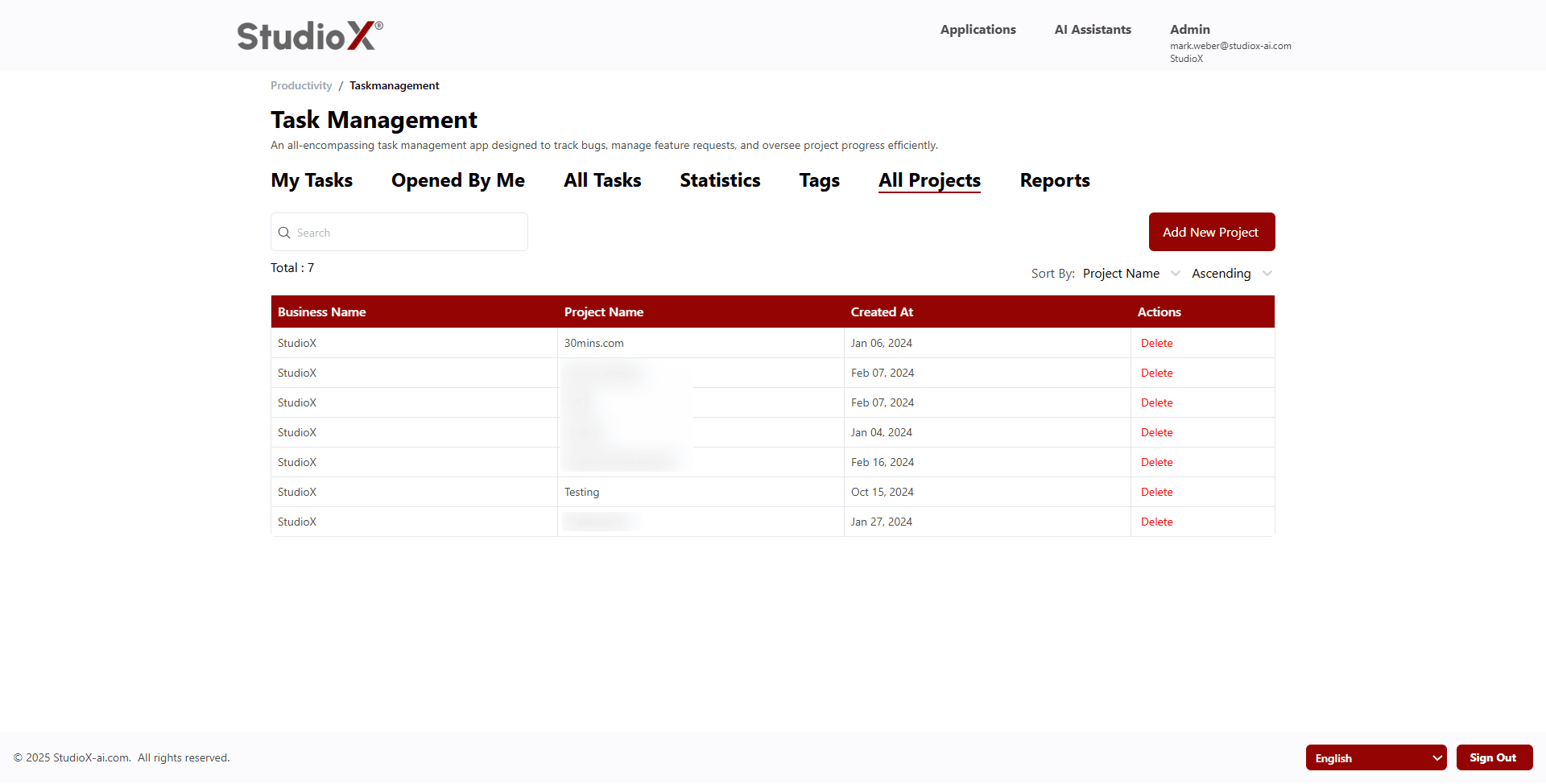
Task: Open the Ascending sort order dropdown
Action: (x=1230, y=273)
